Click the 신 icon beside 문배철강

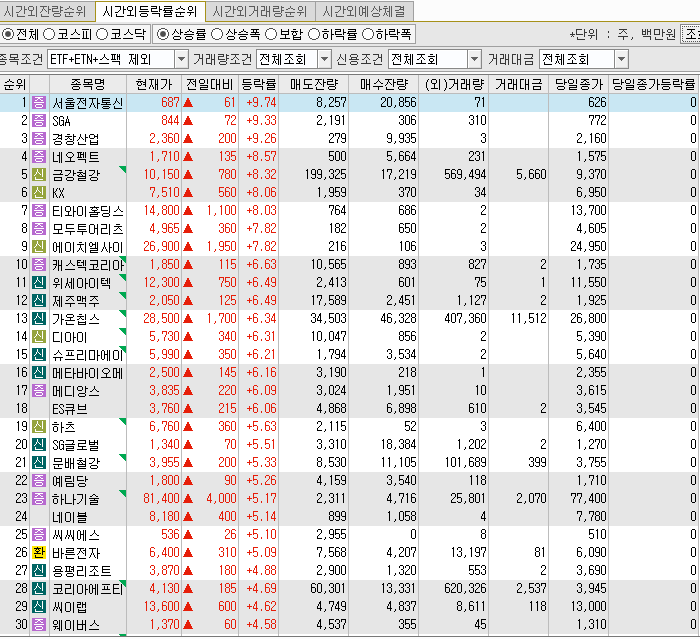tap(39, 463)
